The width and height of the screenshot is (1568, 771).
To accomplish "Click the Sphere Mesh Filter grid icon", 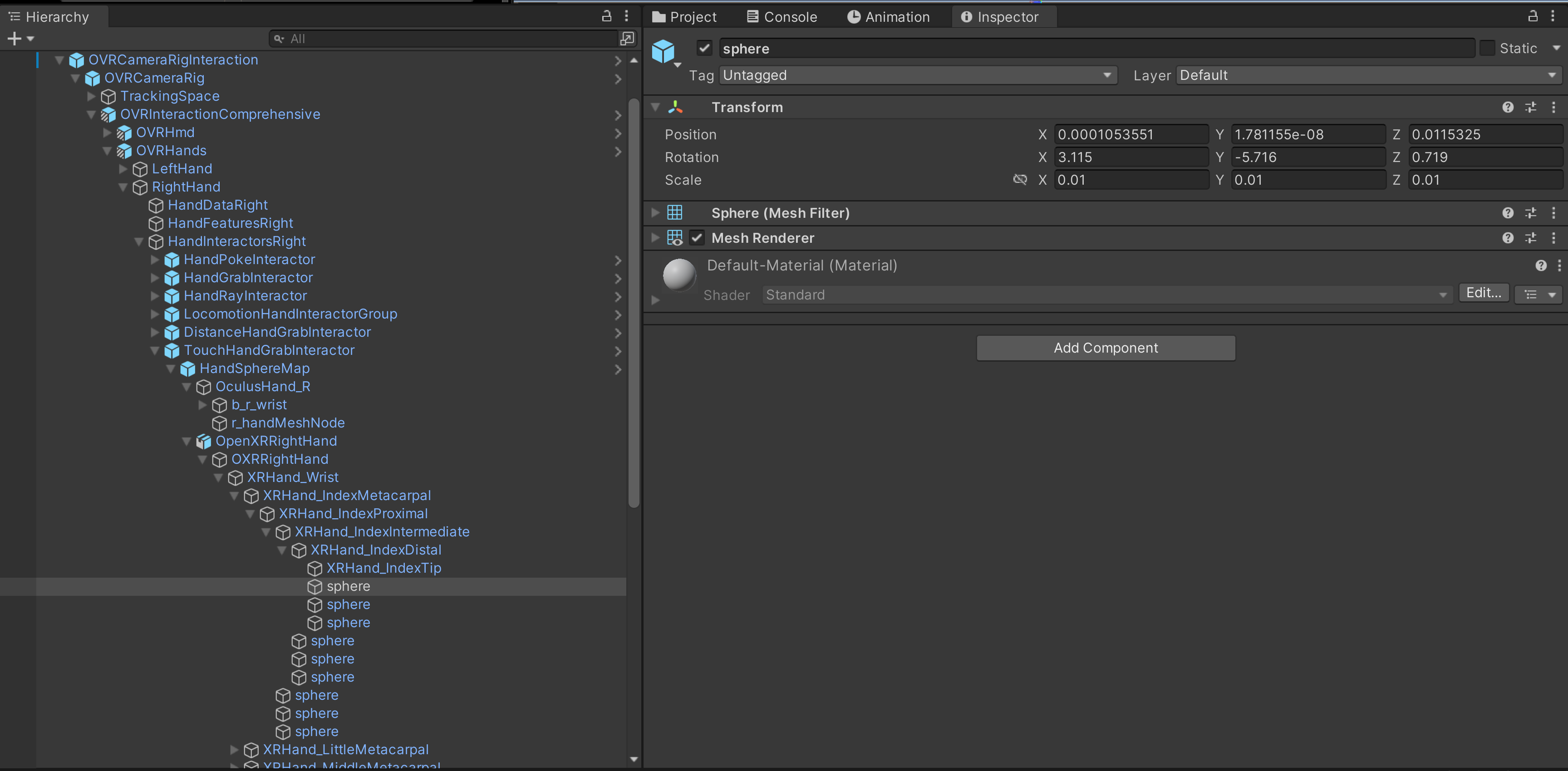I will click(675, 213).
